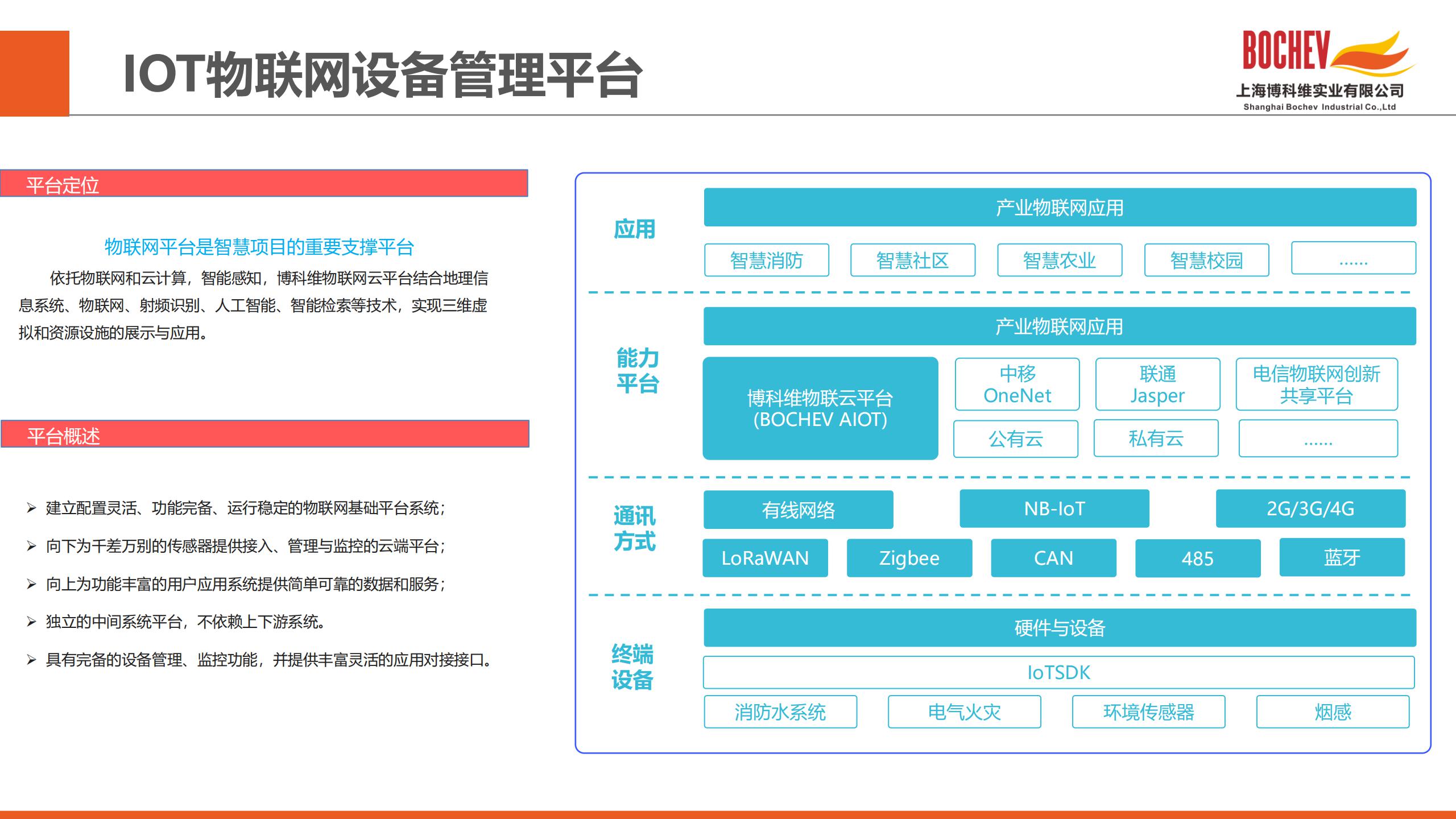Viewport: 1456px width, 819px height.
Task: Click the slide title IOT物联网设备管理平台
Action: (x=383, y=75)
